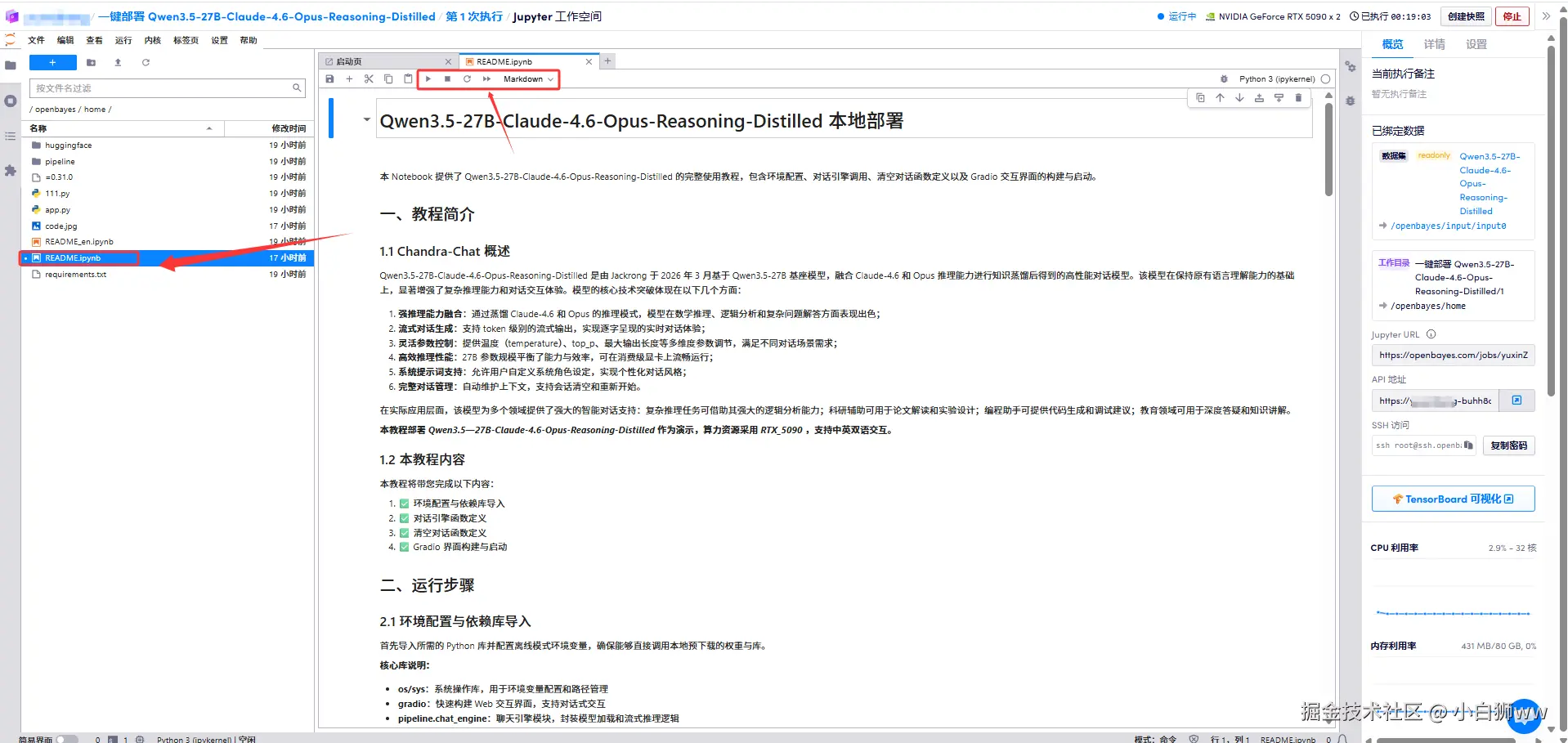Screen dimensions: 1568x743
Task: Open the table of contents panel
Action: [x=11, y=136]
